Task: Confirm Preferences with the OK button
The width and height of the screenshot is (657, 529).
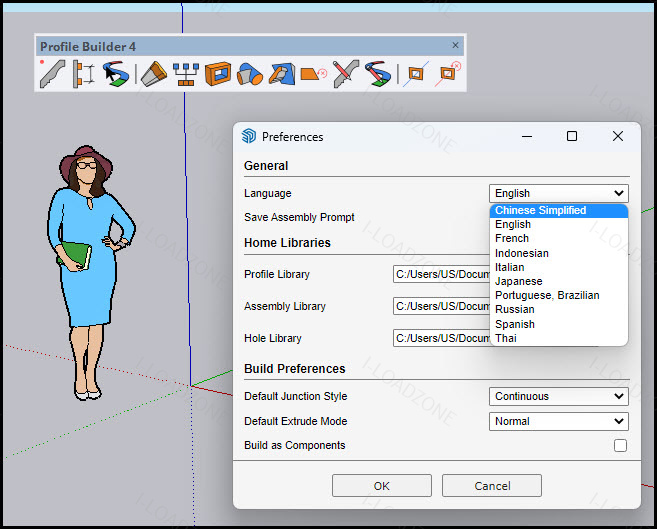Action: [382, 486]
